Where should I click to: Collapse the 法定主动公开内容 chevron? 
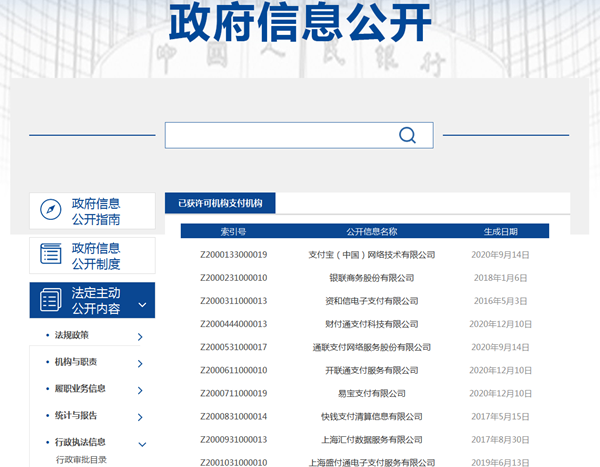click(142, 305)
